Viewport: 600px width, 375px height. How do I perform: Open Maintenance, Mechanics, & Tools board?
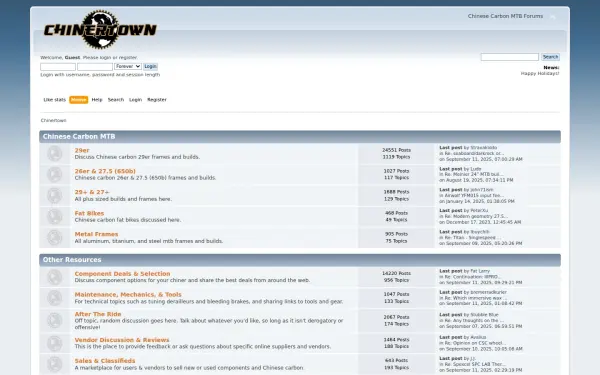128,295
